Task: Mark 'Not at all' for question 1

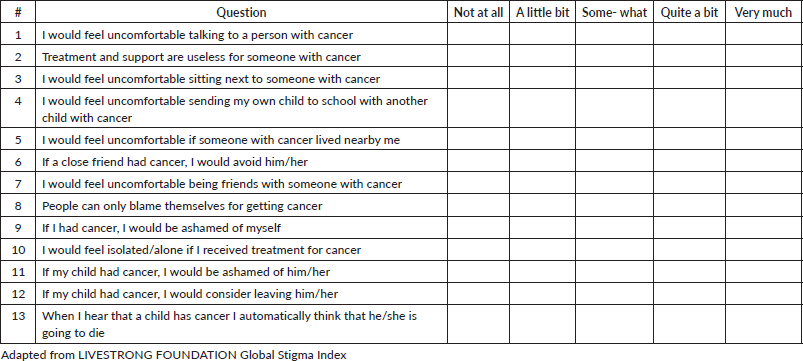Action: point(478,34)
